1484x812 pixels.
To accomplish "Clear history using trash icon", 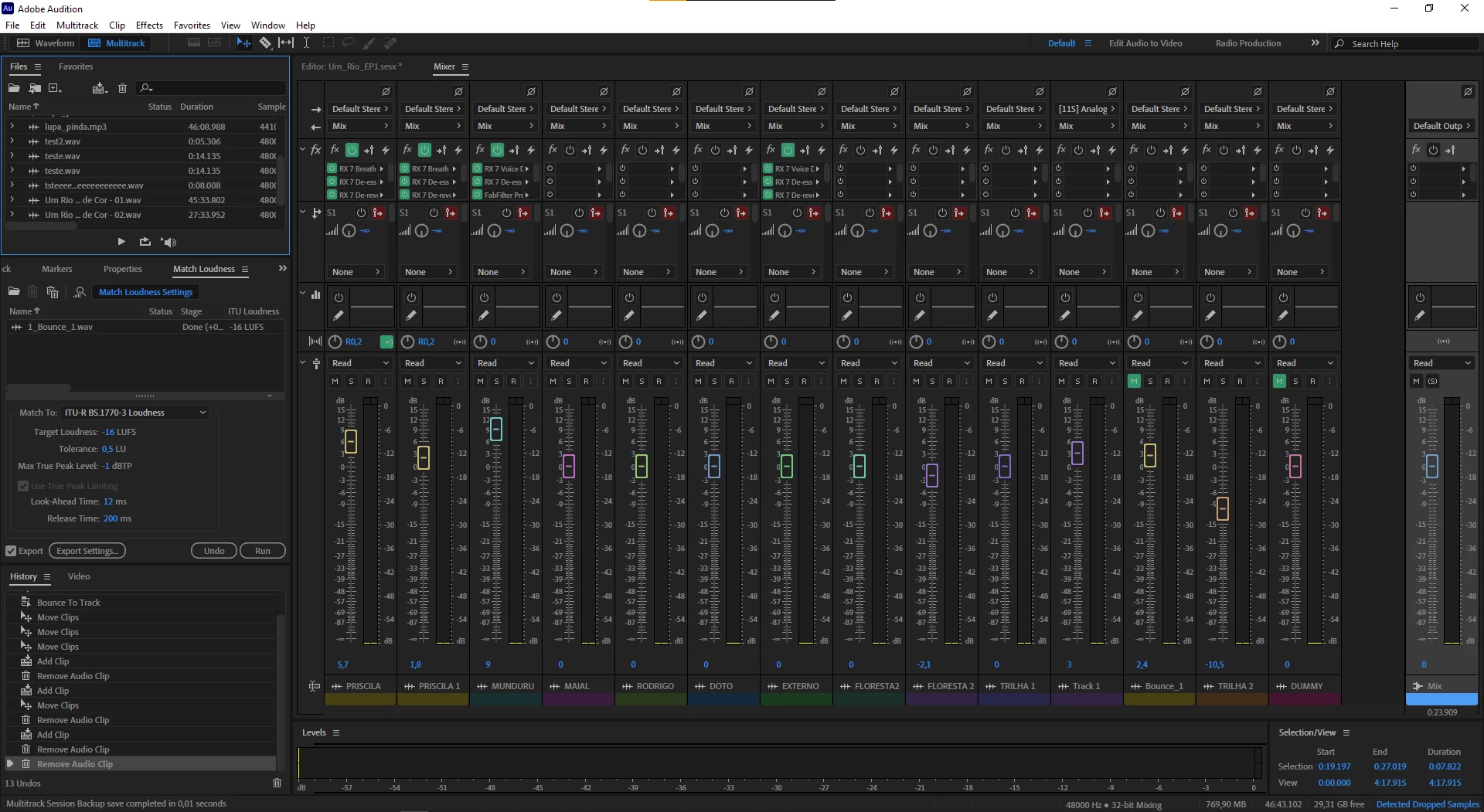I will tap(277, 783).
